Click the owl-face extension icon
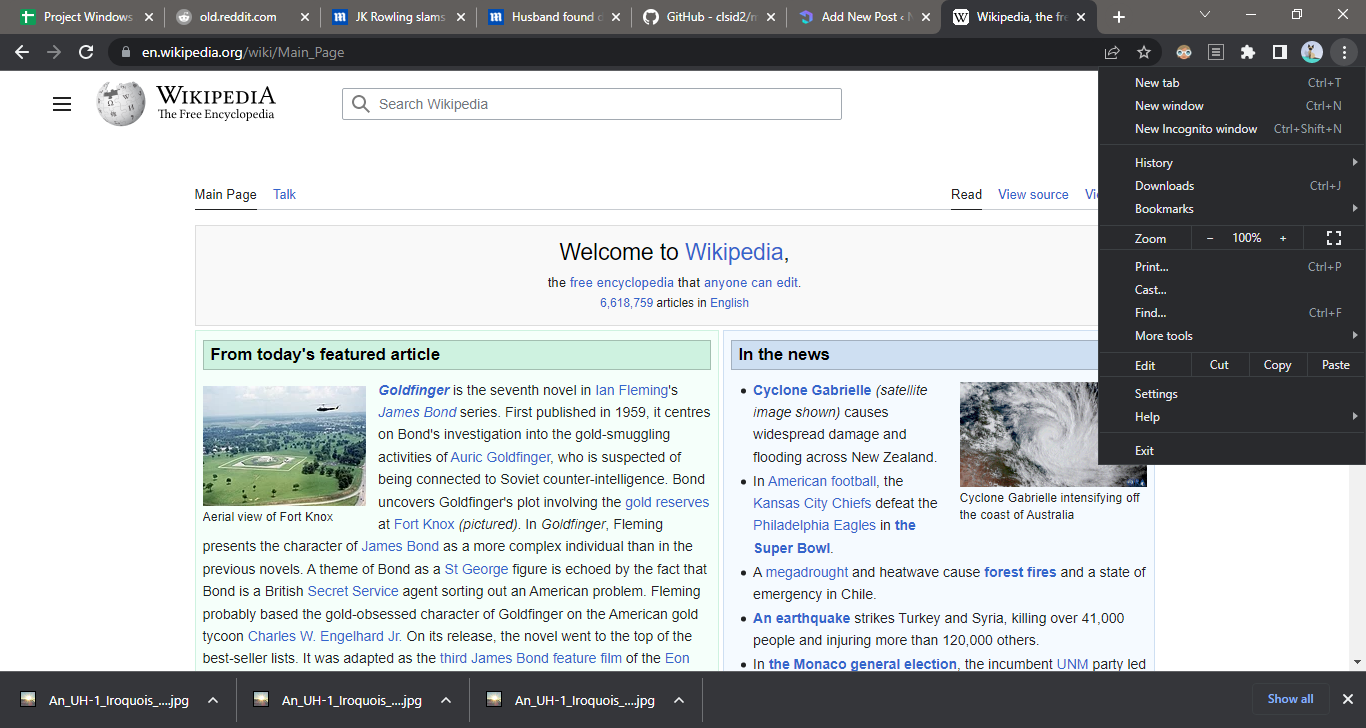The width and height of the screenshot is (1366, 728). (x=1183, y=52)
